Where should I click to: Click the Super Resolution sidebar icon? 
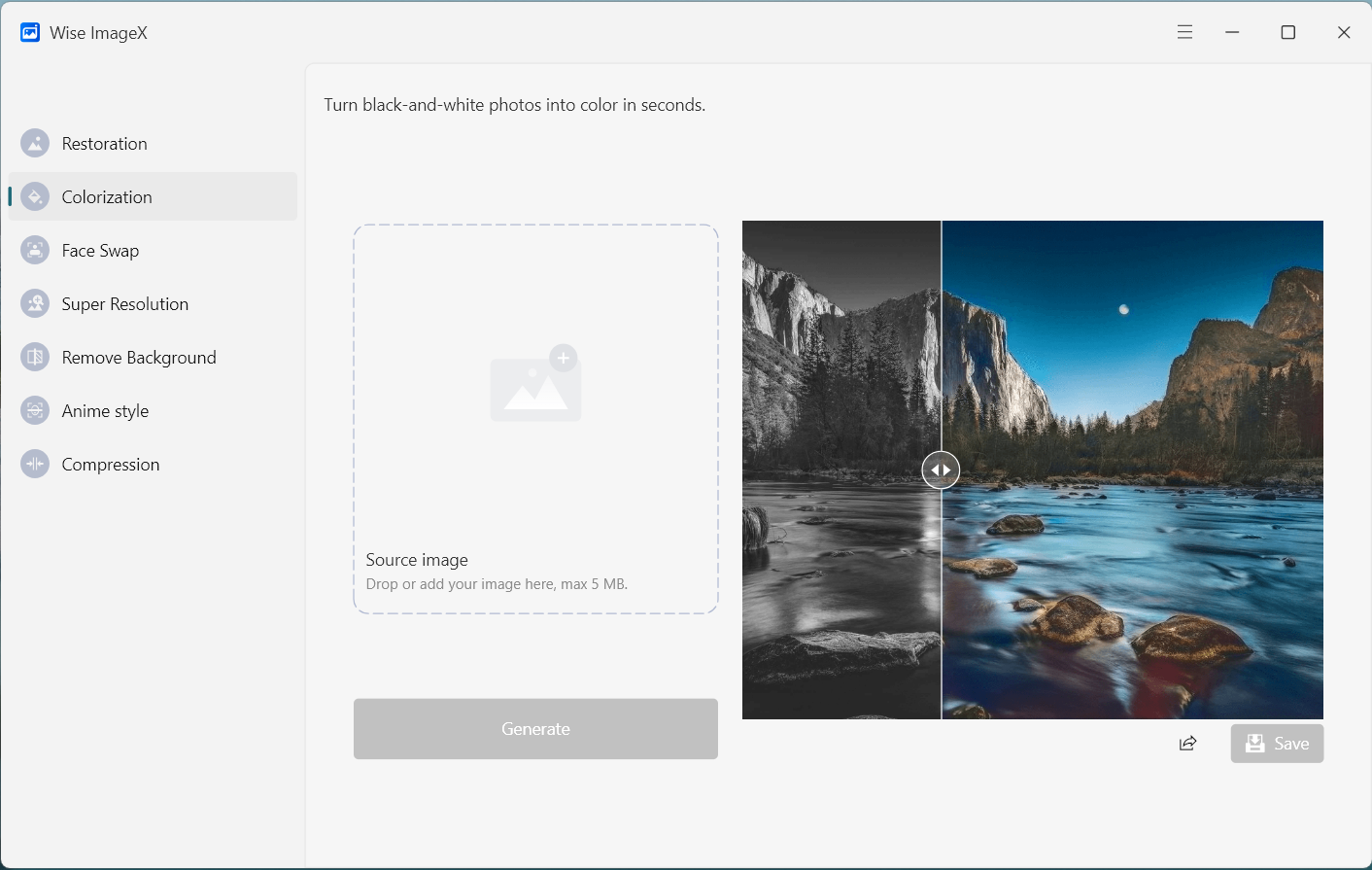35,304
